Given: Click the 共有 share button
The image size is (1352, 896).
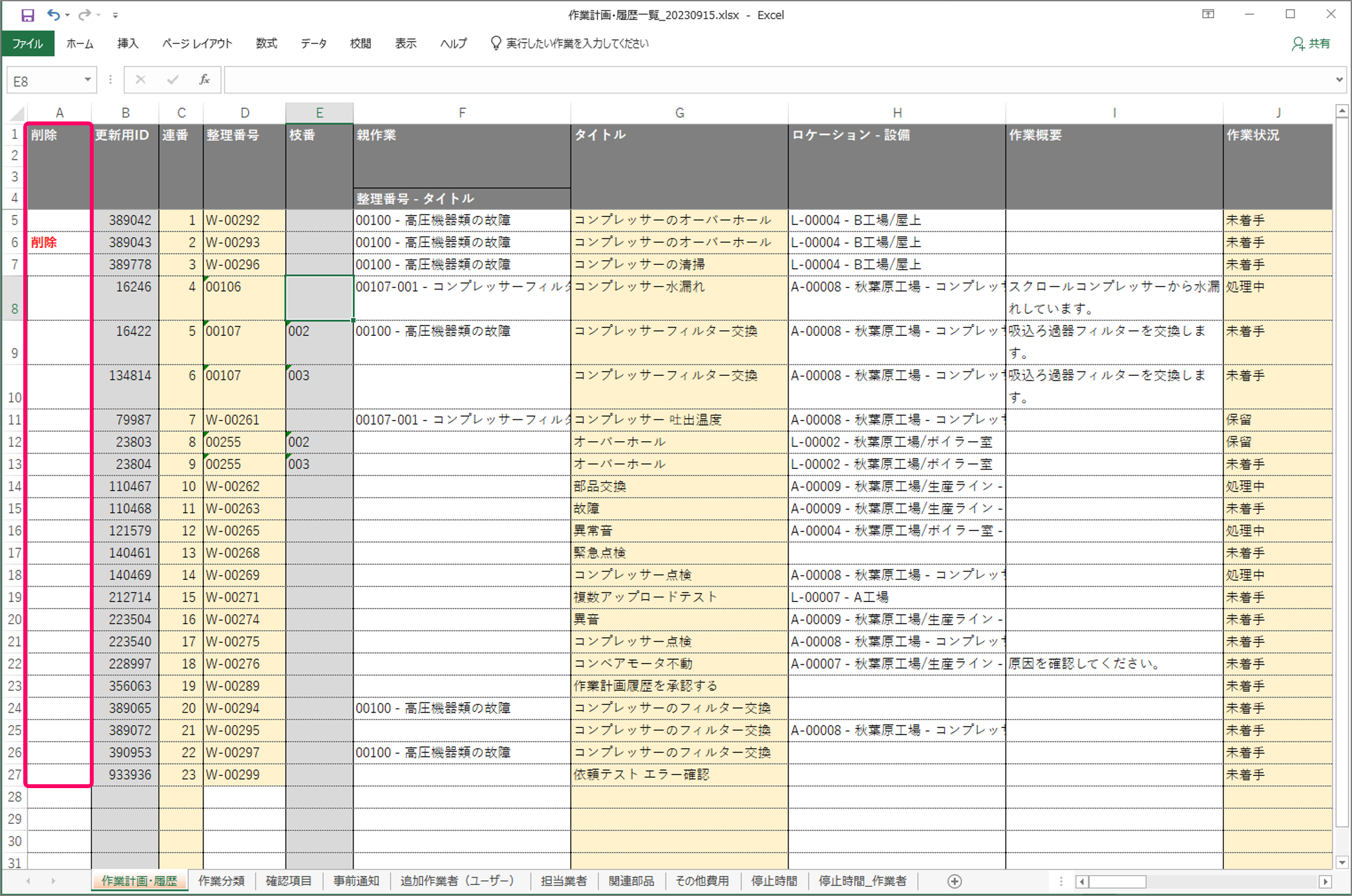Looking at the screenshot, I should tap(1311, 44).
